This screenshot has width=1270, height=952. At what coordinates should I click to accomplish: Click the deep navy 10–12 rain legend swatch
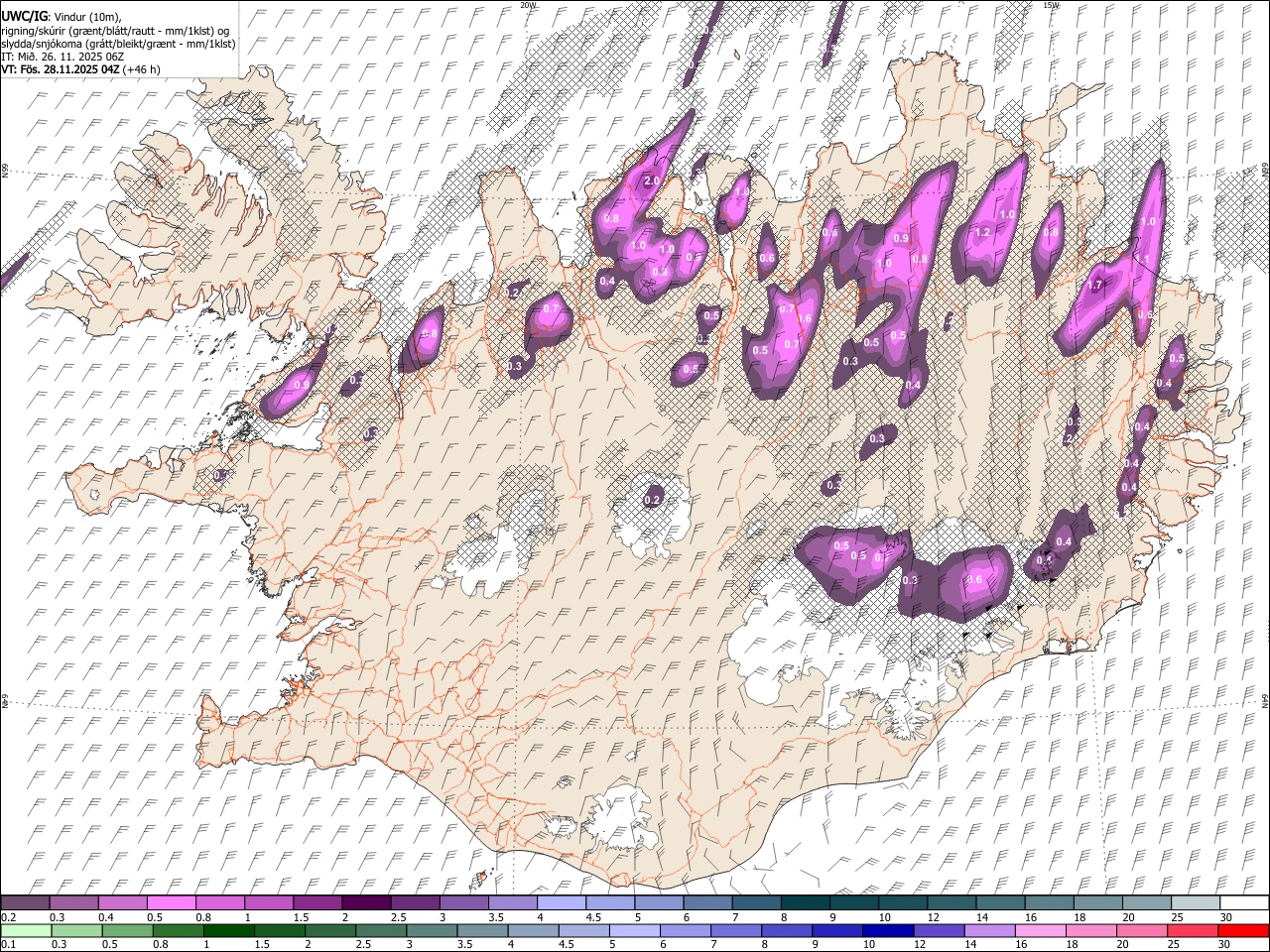pyautogui.click(x=890, y=930)
